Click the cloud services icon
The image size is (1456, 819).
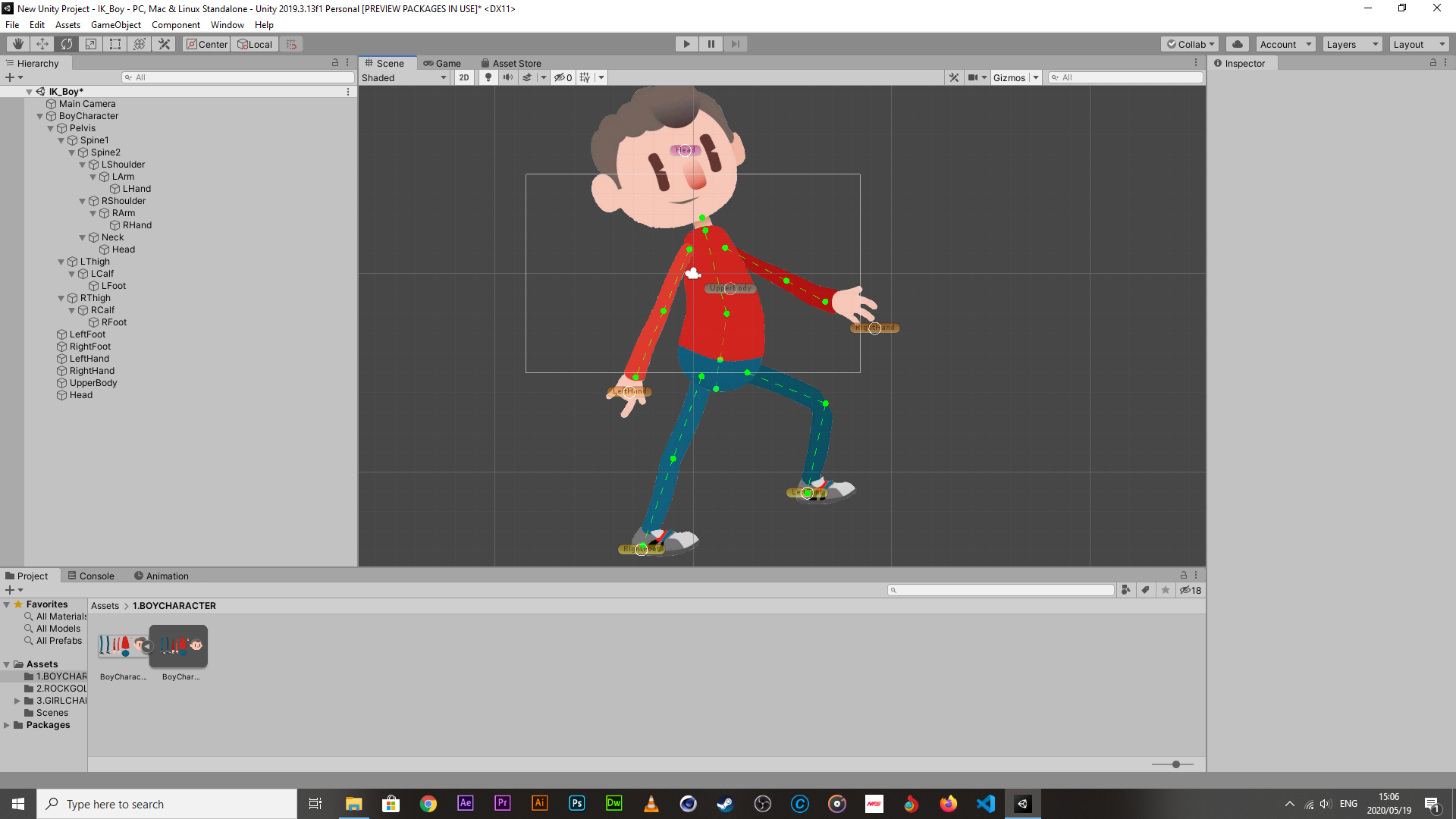coord(1238,44)
